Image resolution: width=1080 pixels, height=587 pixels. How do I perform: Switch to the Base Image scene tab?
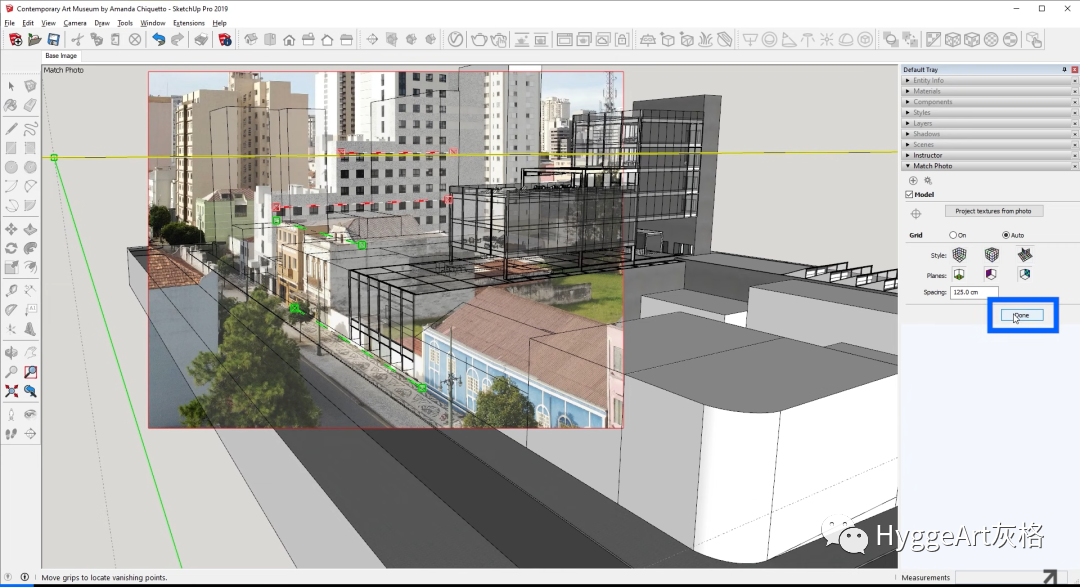tap(61, 56)
